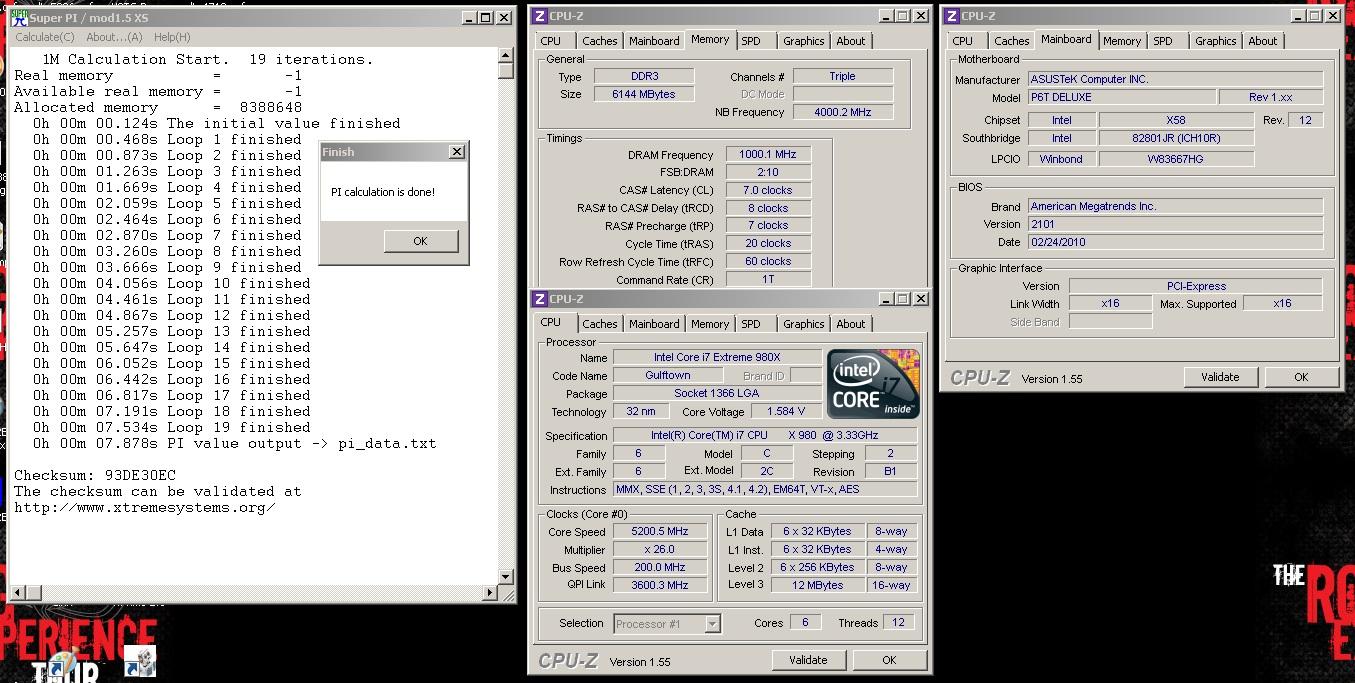Viewport: 1355px width, 683px height.
Task: Click the Core Speed value 5200.5 MHz
Action: point(659,532)
